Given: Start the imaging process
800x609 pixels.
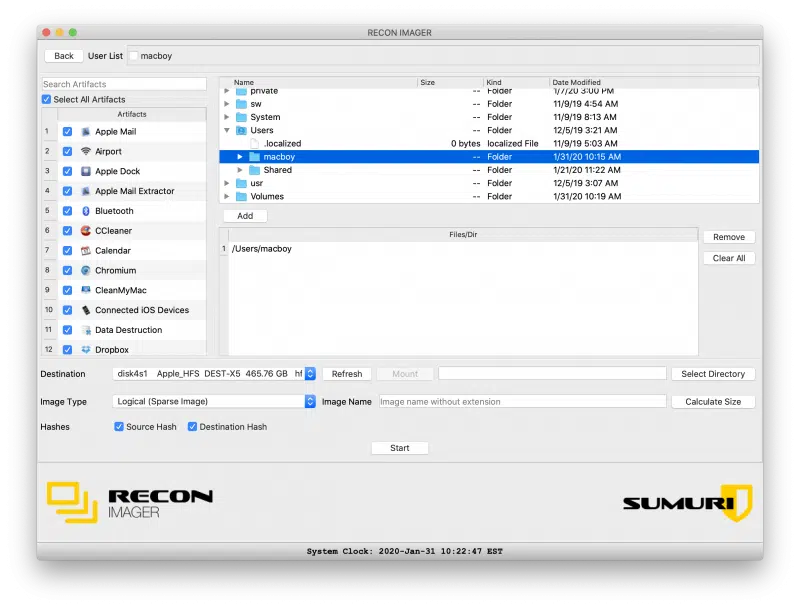Looking at the screenshot, I should click(399, 448).
